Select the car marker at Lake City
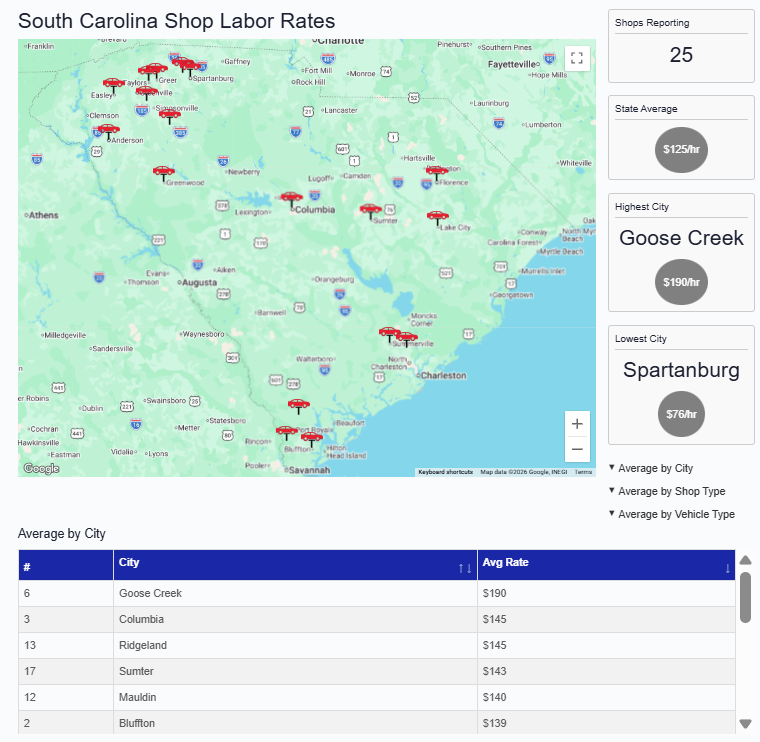Image resolution: width=760 pixels, height=742 pixels. [x=438, y=218]
